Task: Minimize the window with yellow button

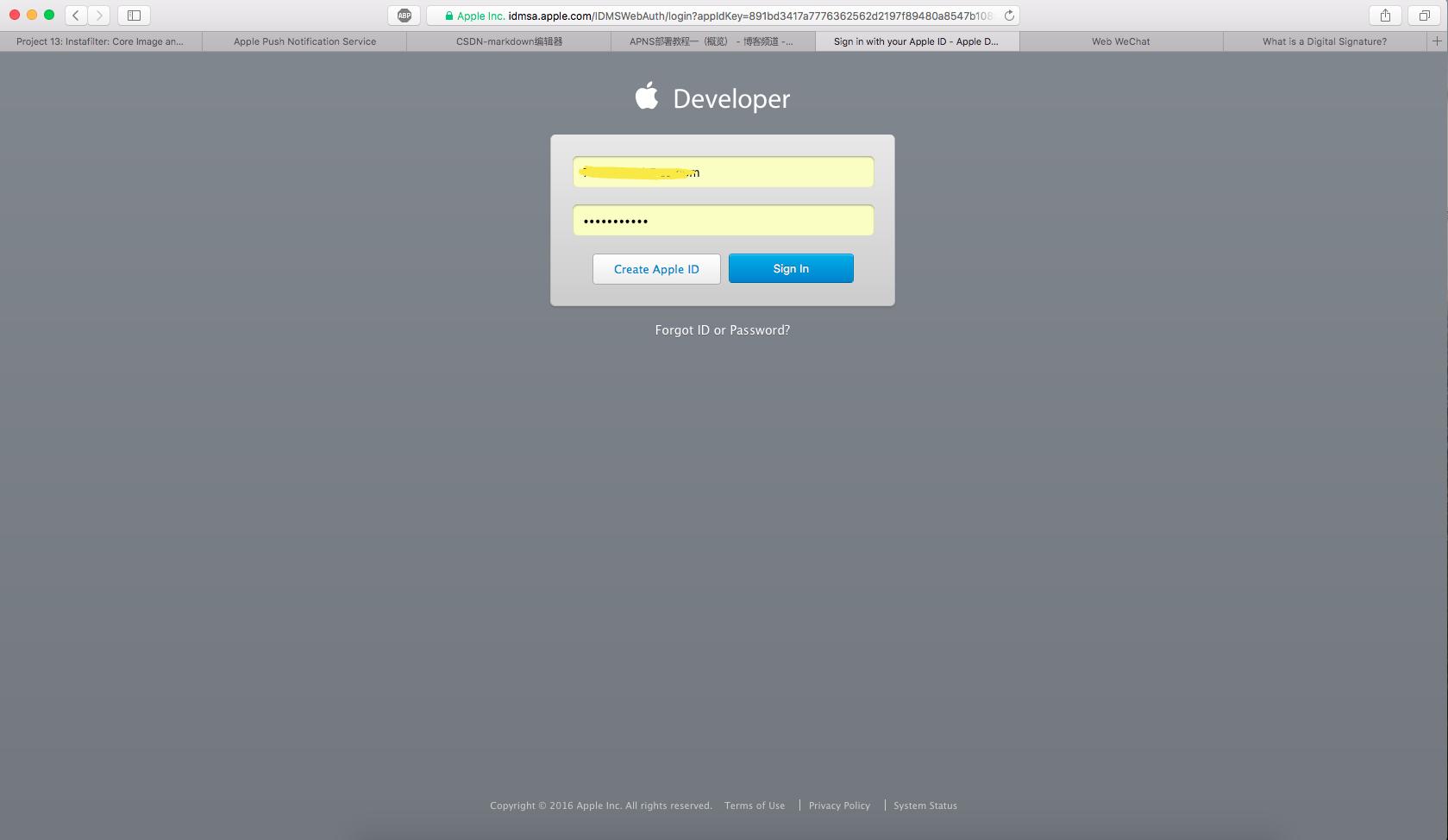Action: tap(32, 15)
